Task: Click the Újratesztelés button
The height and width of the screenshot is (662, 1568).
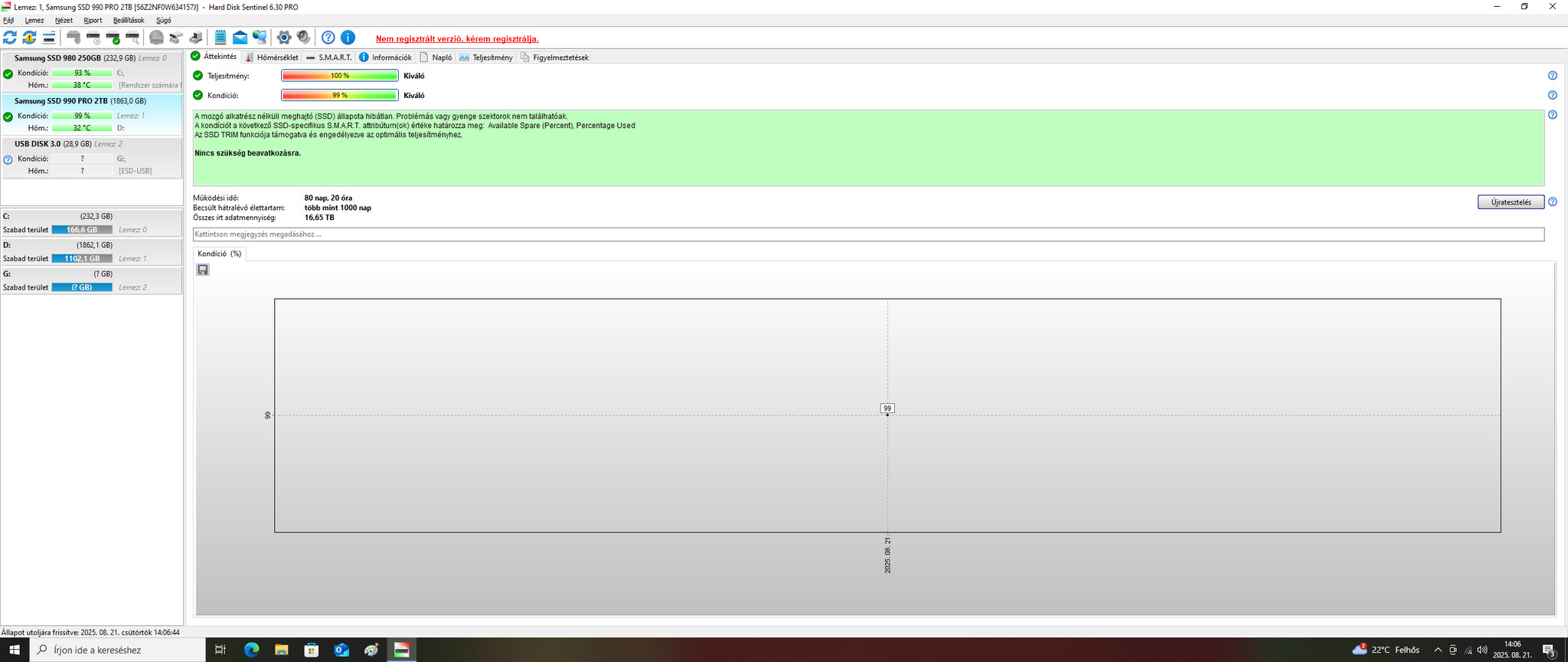Action: click(x=1511, y=202)
